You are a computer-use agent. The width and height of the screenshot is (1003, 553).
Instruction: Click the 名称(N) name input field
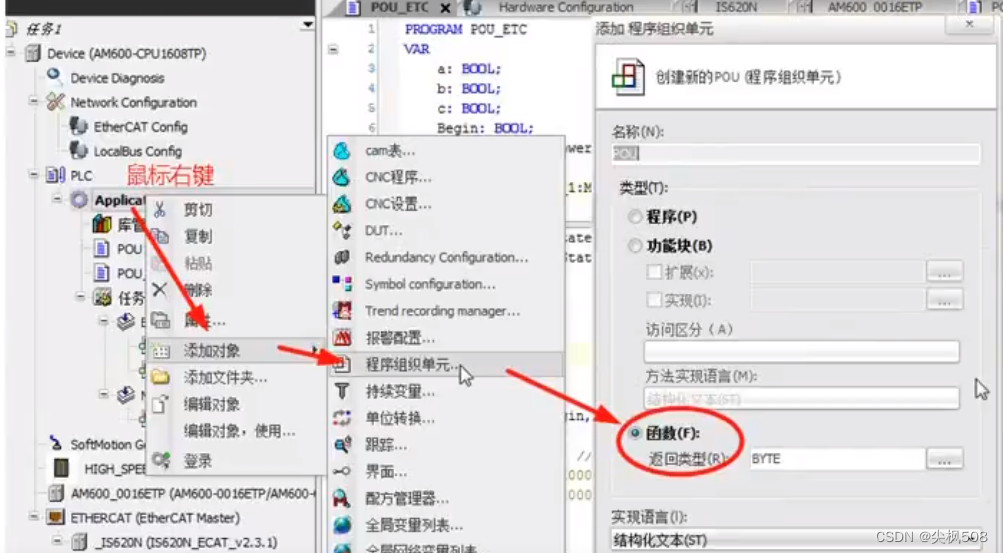coord(795,153)
